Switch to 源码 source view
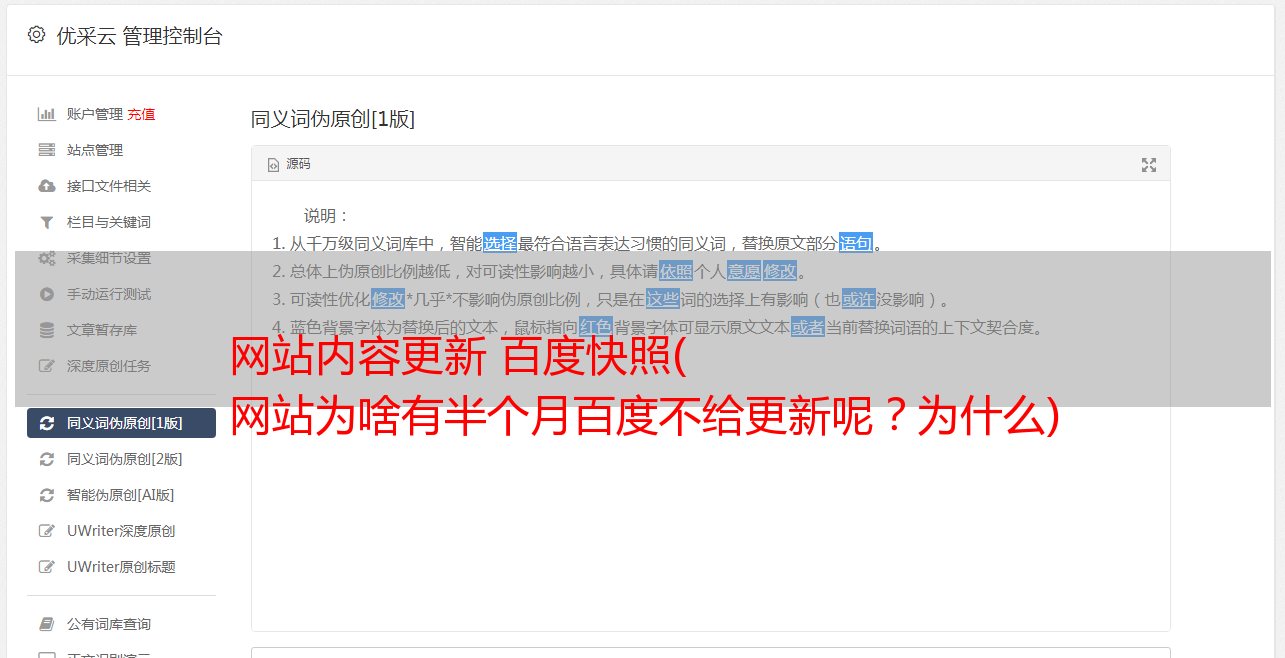 pyautogui.click(x=298, y=164)
